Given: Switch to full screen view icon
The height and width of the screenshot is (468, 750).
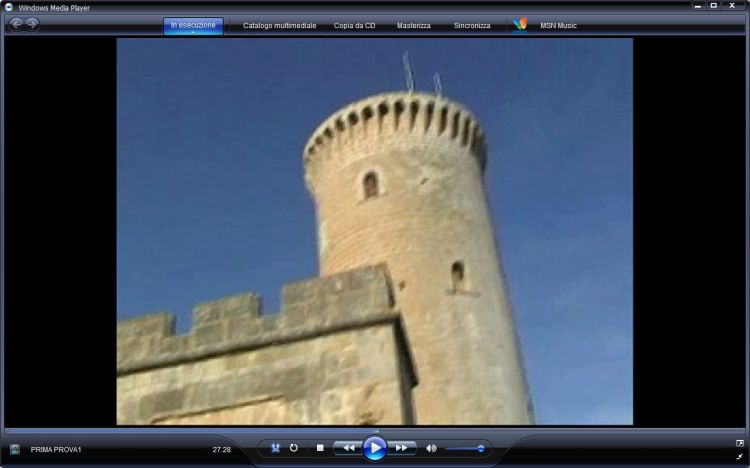Looking at the screenshot, I should coord(739,443).
